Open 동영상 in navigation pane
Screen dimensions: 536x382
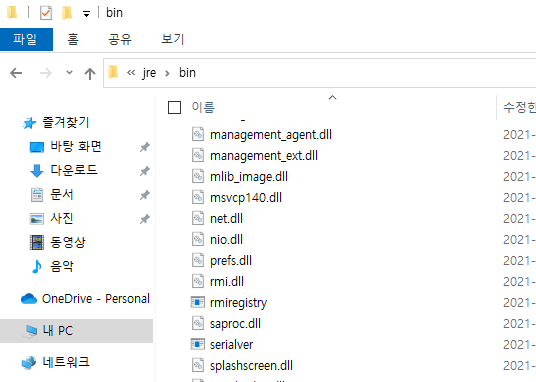coord(68,242)
